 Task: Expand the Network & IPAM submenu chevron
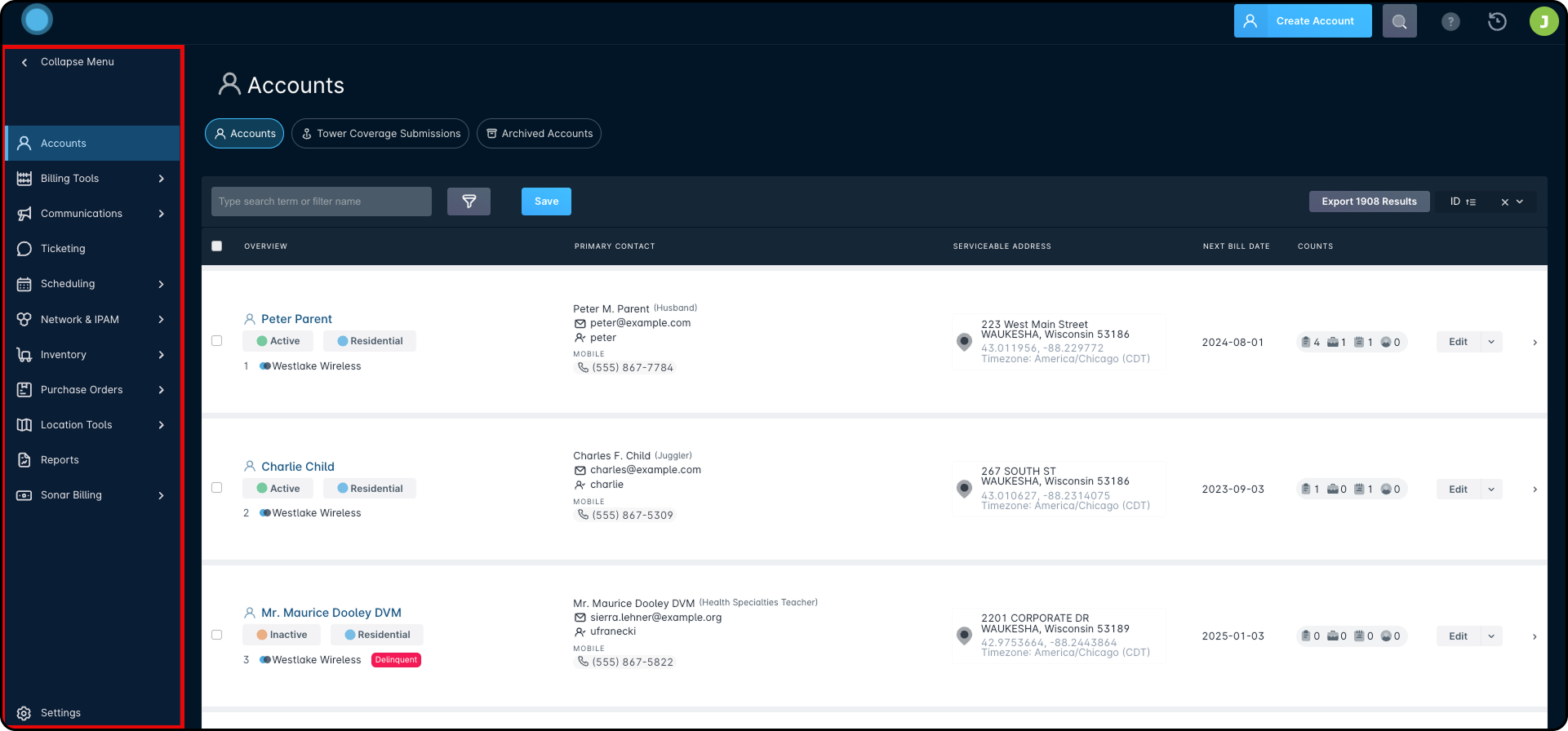tap(161, 320)
